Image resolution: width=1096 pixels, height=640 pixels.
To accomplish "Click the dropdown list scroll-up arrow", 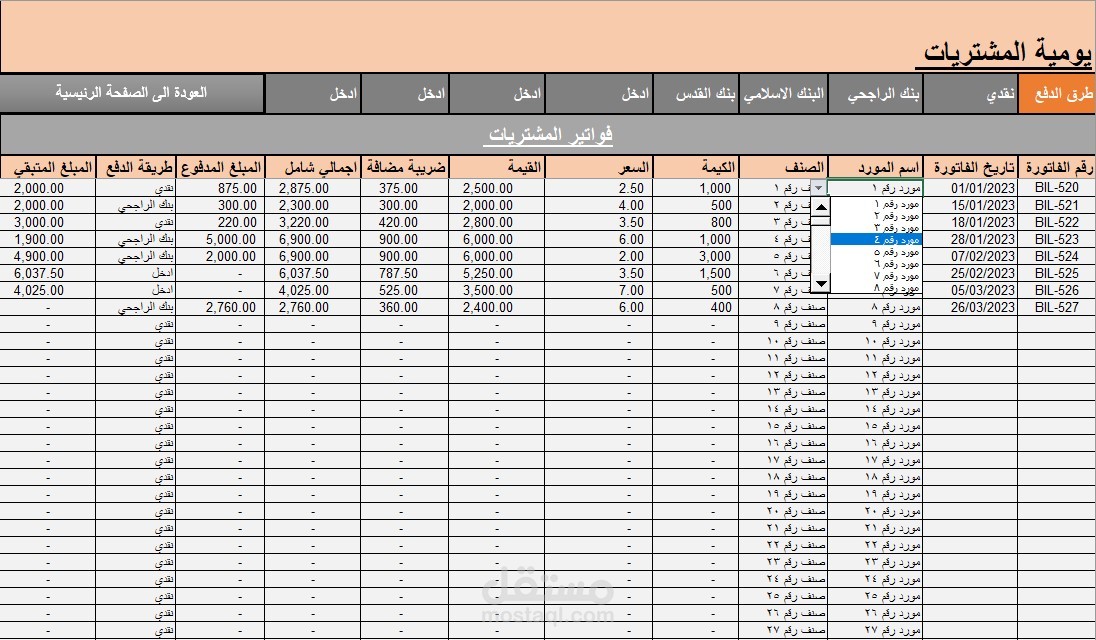I will click(821, 207).
